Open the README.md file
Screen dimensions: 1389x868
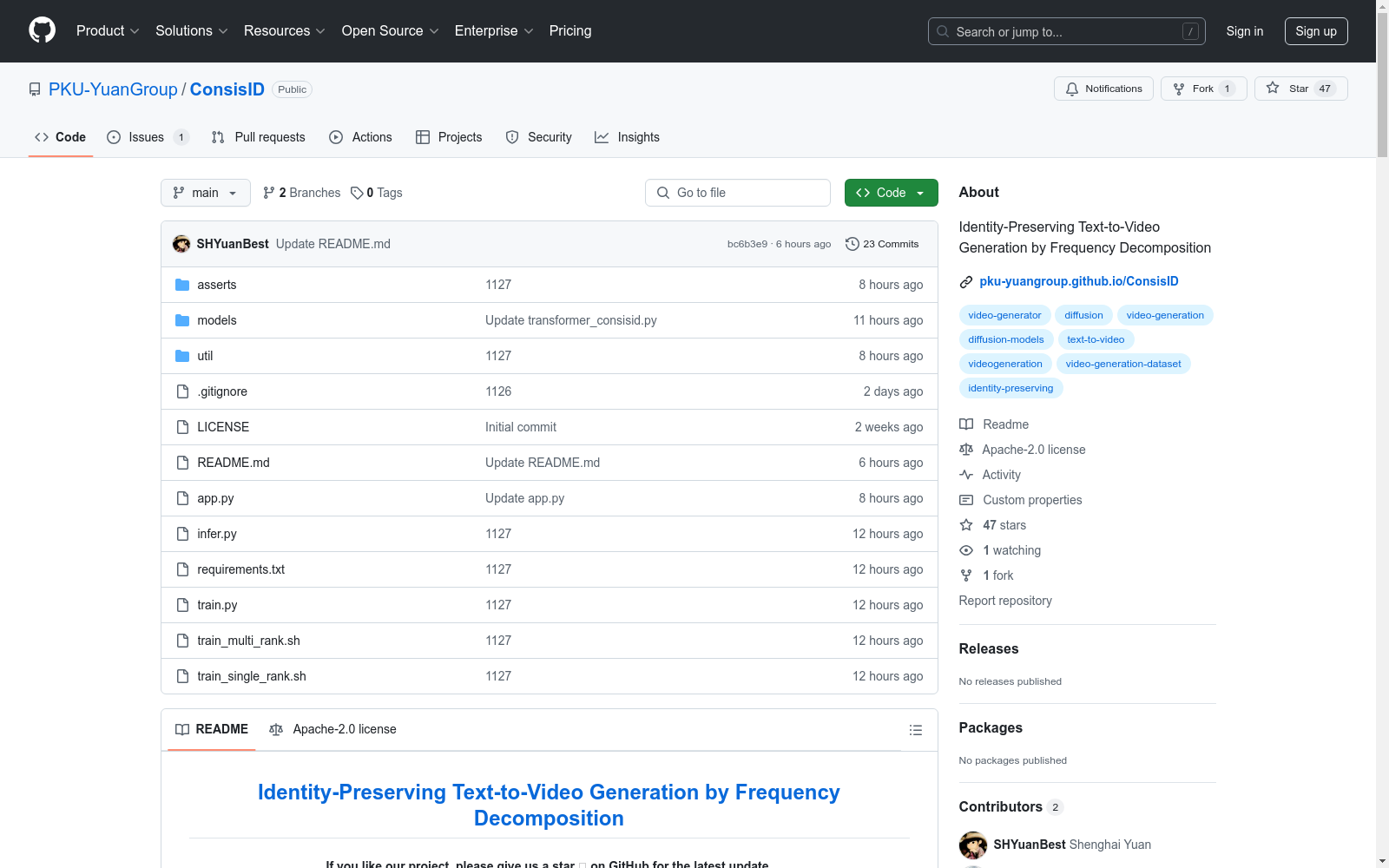click(234, 463)
